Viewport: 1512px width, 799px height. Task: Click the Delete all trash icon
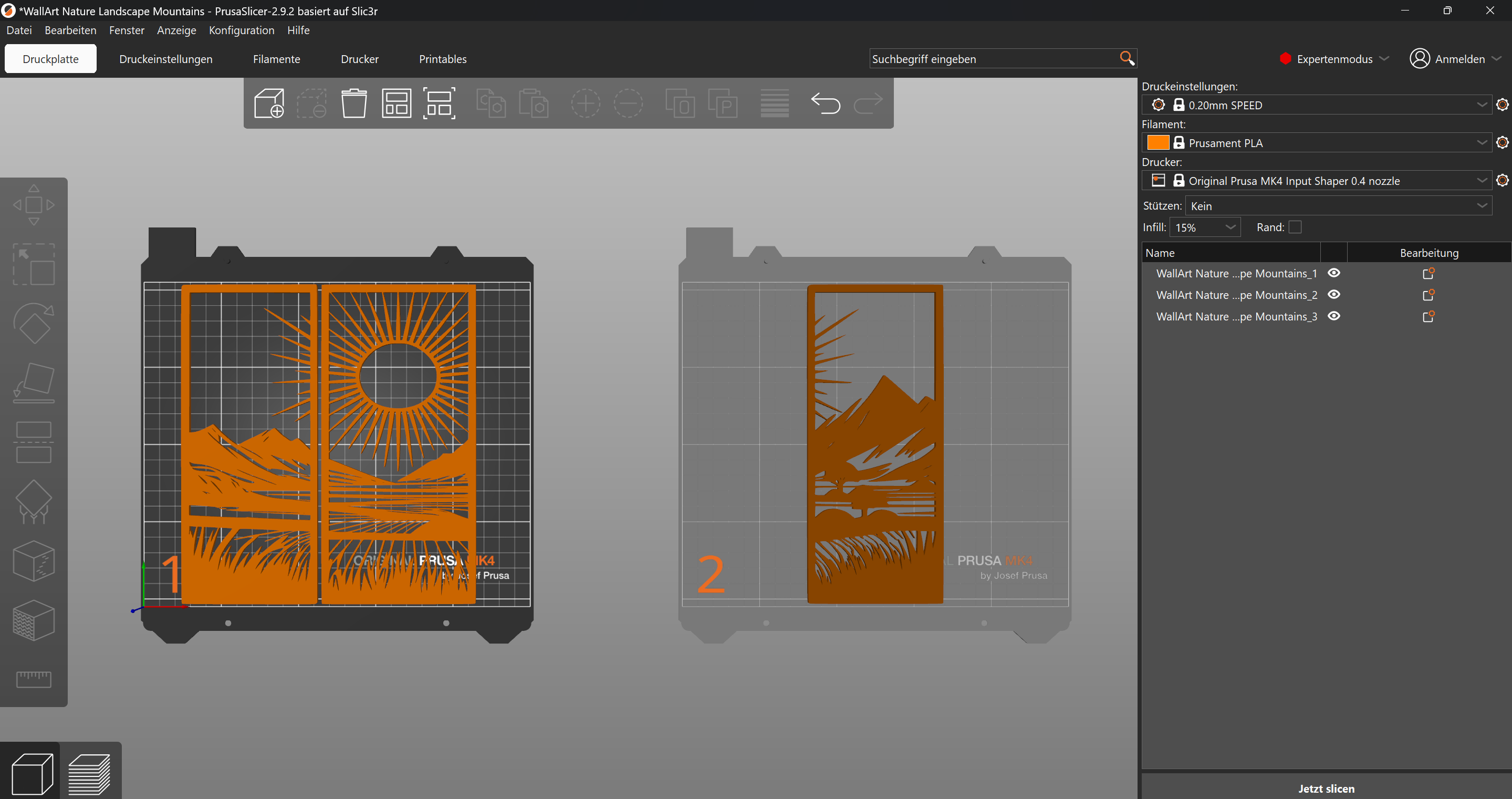[x=354, y=103]
